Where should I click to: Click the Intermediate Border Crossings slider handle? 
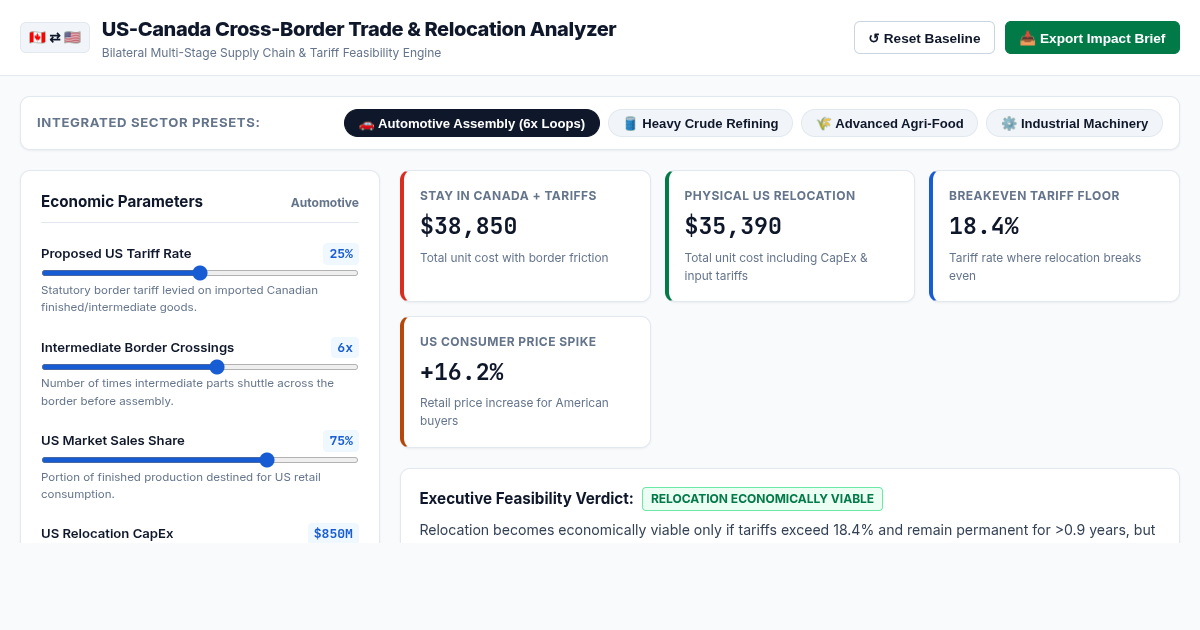coord(217,367)
